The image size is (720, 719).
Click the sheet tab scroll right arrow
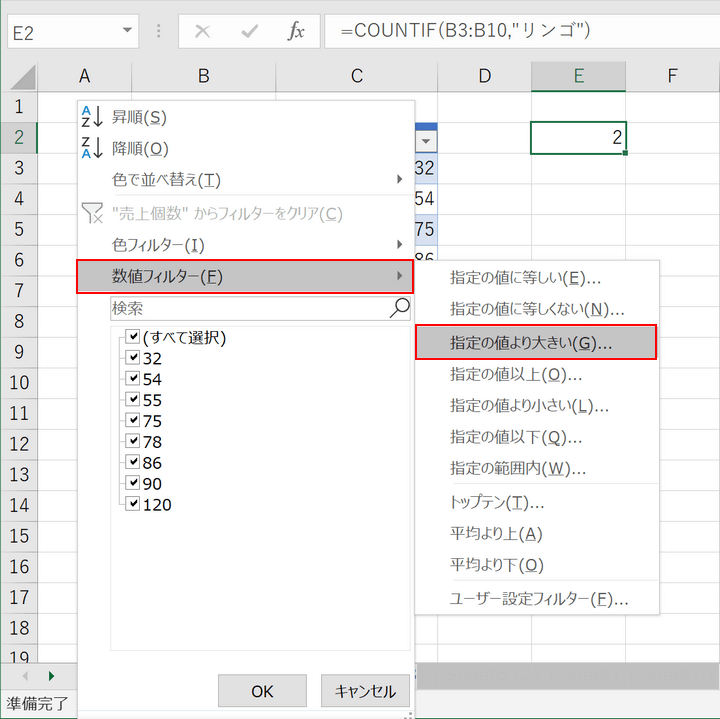(51, 675)
